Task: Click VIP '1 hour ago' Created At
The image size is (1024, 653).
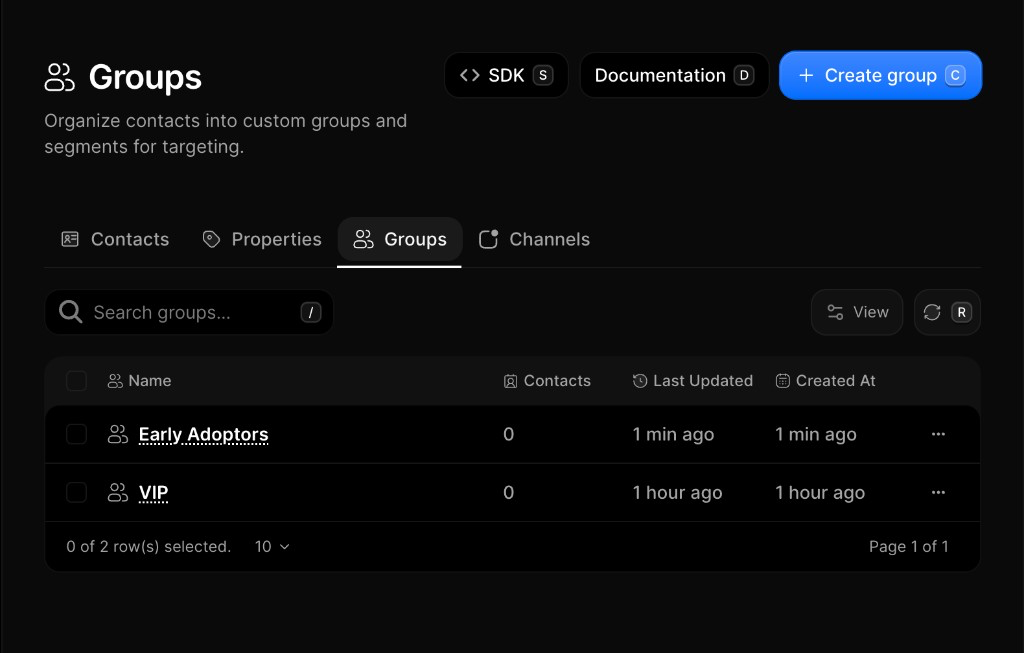Action: pyautogui.click(x=820, y=492)
